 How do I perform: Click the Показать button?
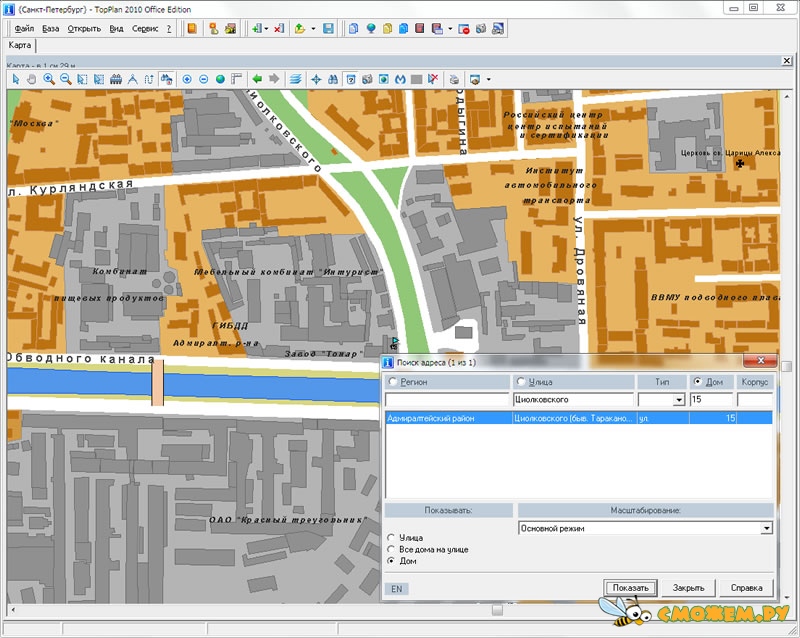click(x=631, y=588)
